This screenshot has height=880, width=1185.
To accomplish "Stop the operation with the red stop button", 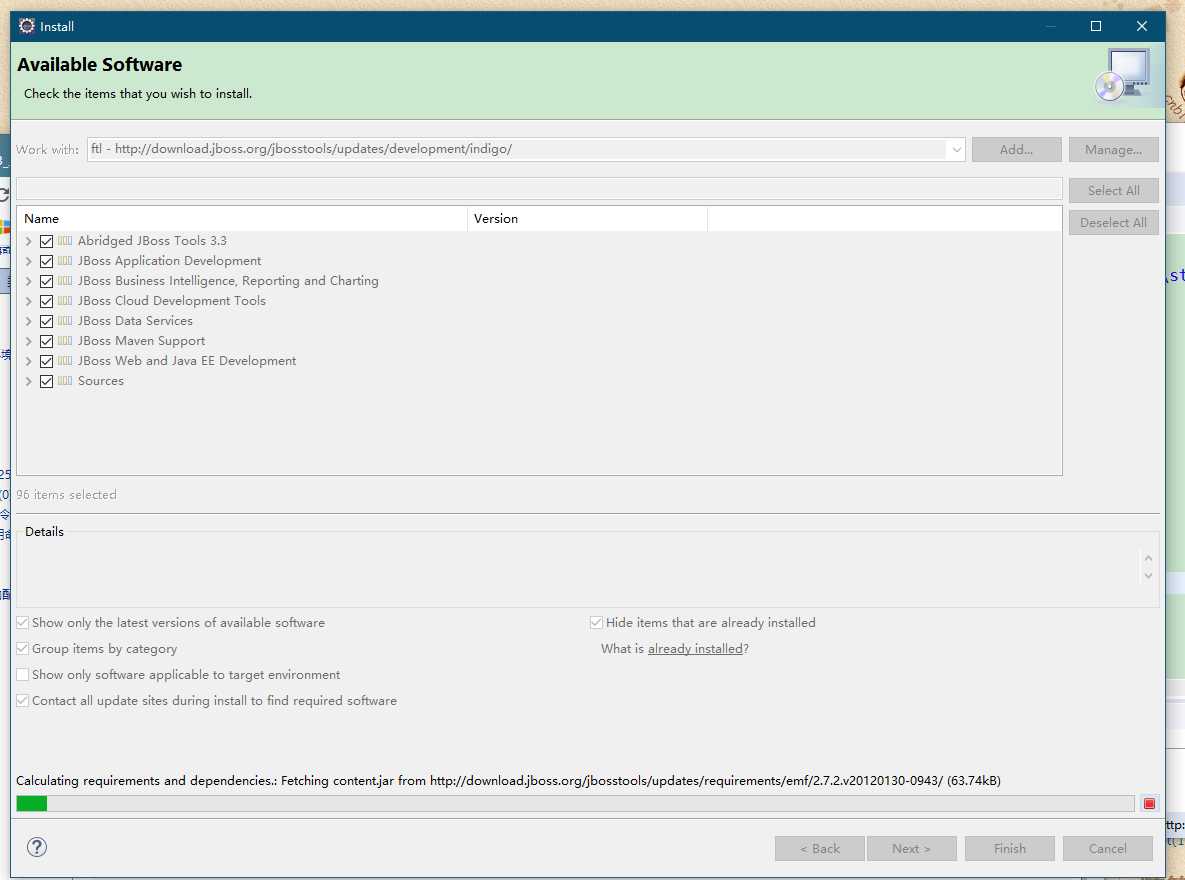I will pyautogui.click(x=1149, y=803).
